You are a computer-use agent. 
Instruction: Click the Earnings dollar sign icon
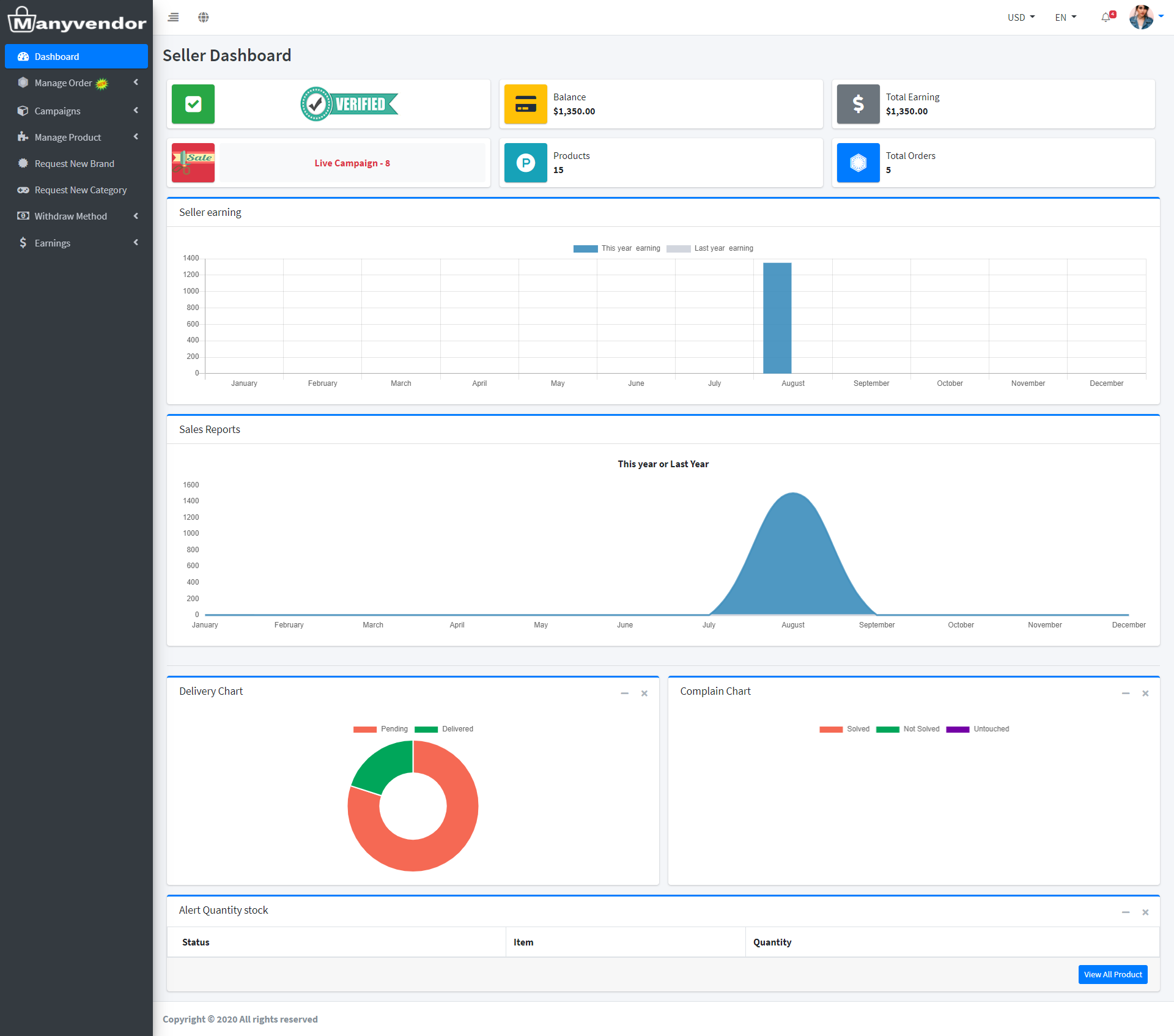point(23,243)
